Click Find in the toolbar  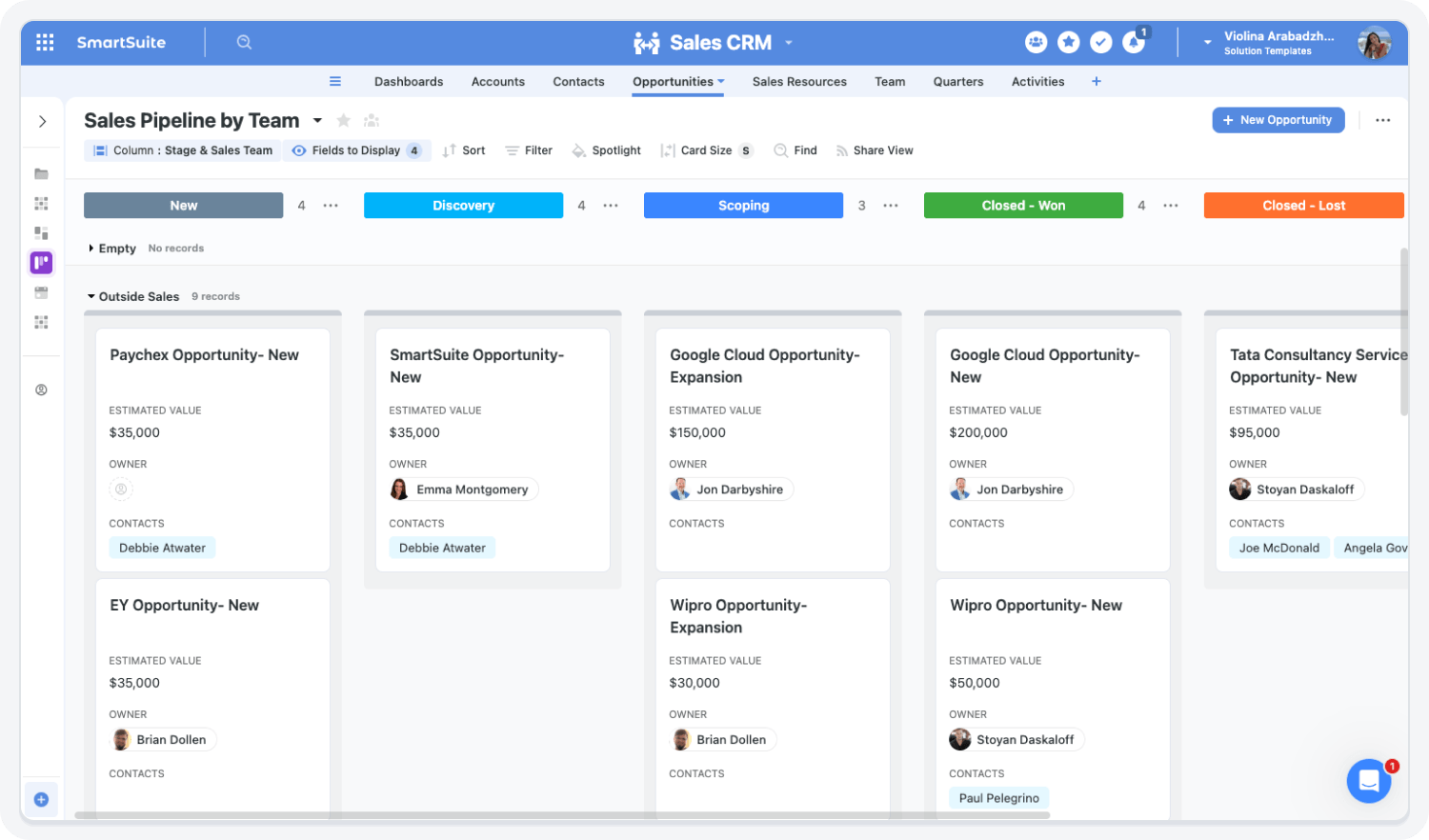[x=795, y=150]
